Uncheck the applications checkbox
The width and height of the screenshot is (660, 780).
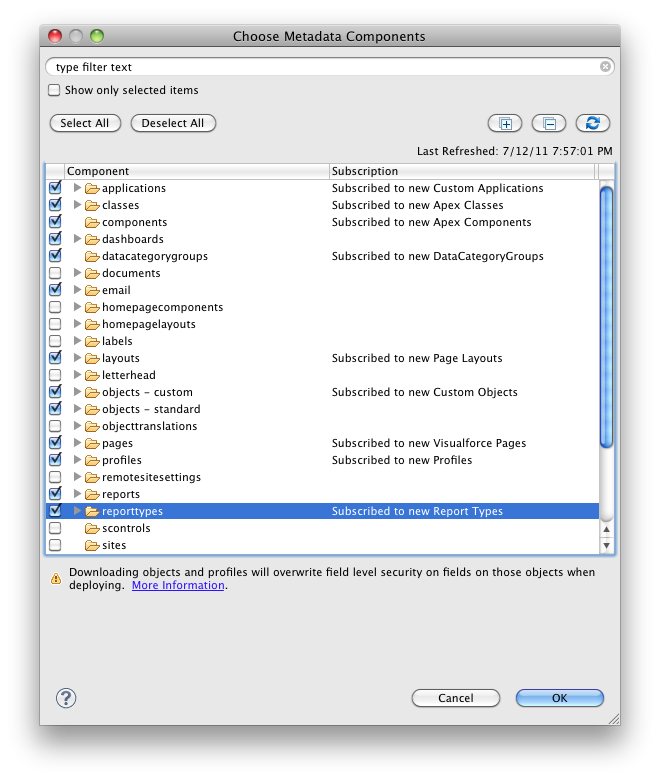pos(55,188)
